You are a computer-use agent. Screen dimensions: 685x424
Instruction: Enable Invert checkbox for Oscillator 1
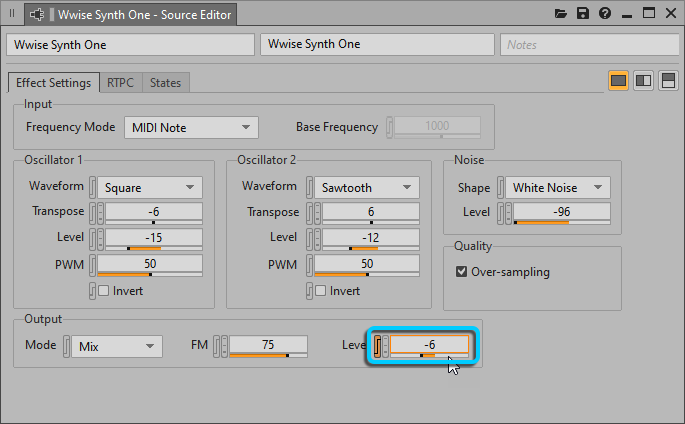point(104,291)
